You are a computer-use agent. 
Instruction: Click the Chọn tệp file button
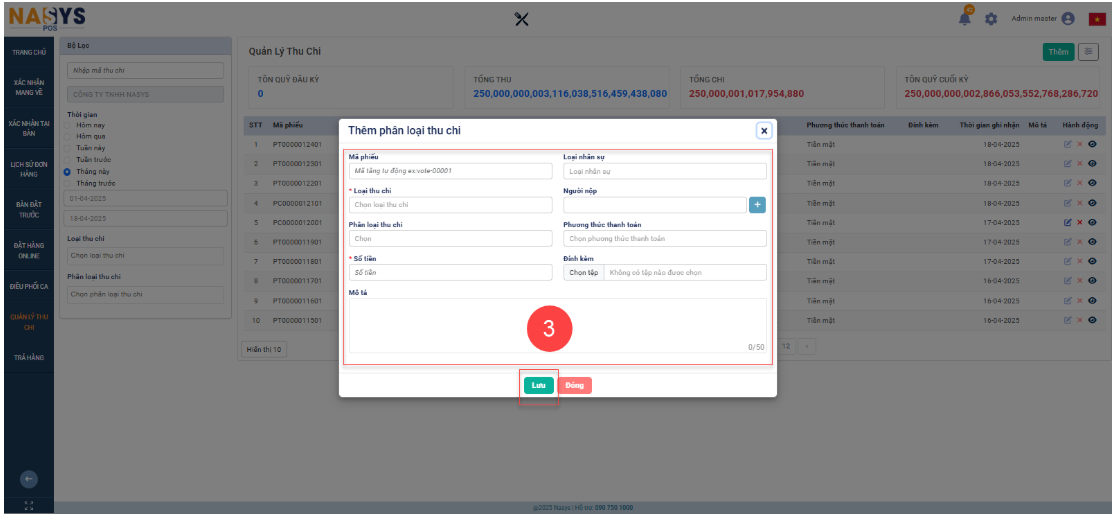pyautogui.click(x=583, y=273)
